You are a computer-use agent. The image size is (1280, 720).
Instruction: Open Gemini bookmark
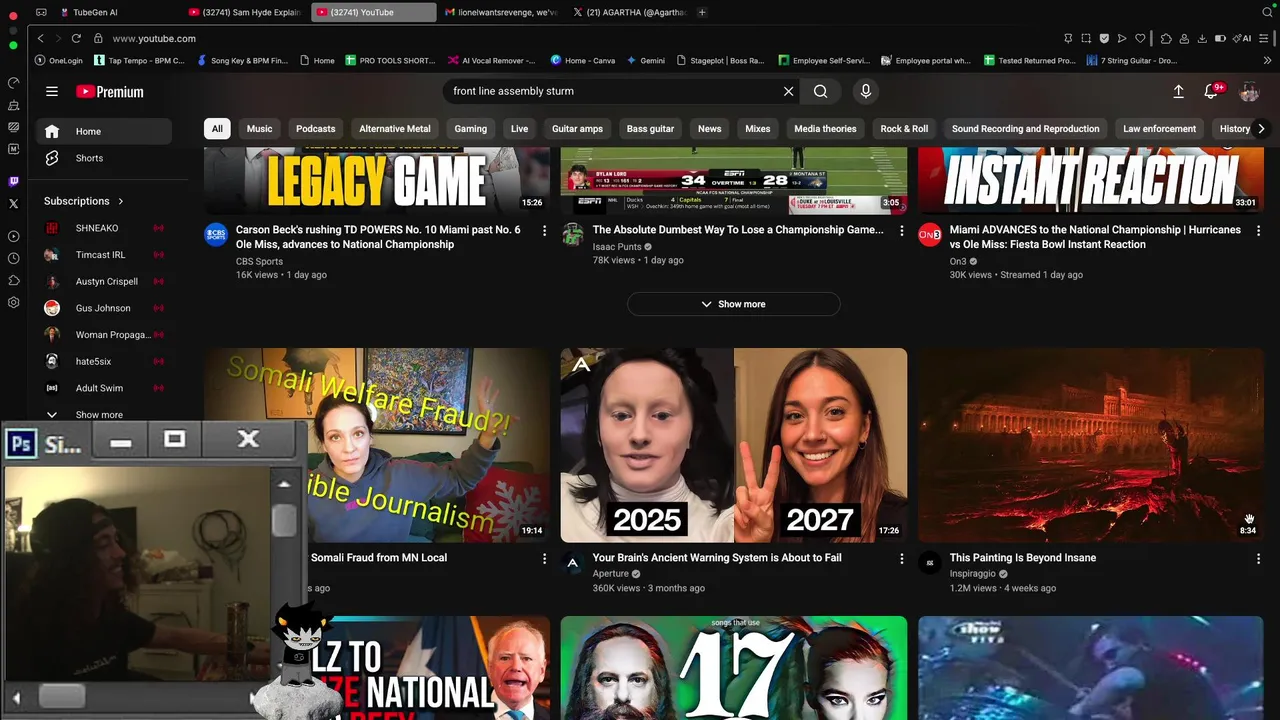(x=645, y=60)
